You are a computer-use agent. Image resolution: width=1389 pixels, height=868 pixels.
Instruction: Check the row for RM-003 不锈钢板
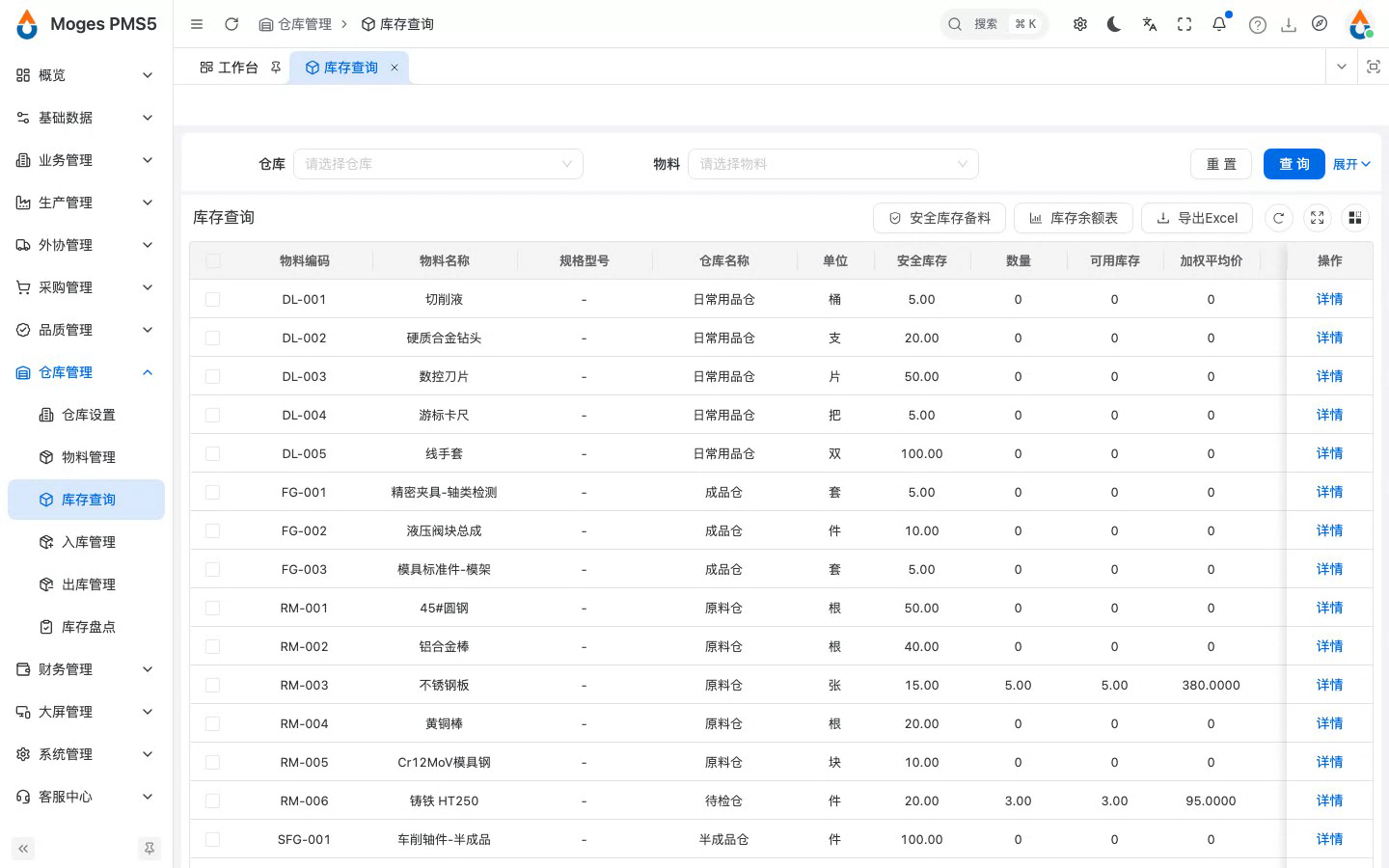213,686
